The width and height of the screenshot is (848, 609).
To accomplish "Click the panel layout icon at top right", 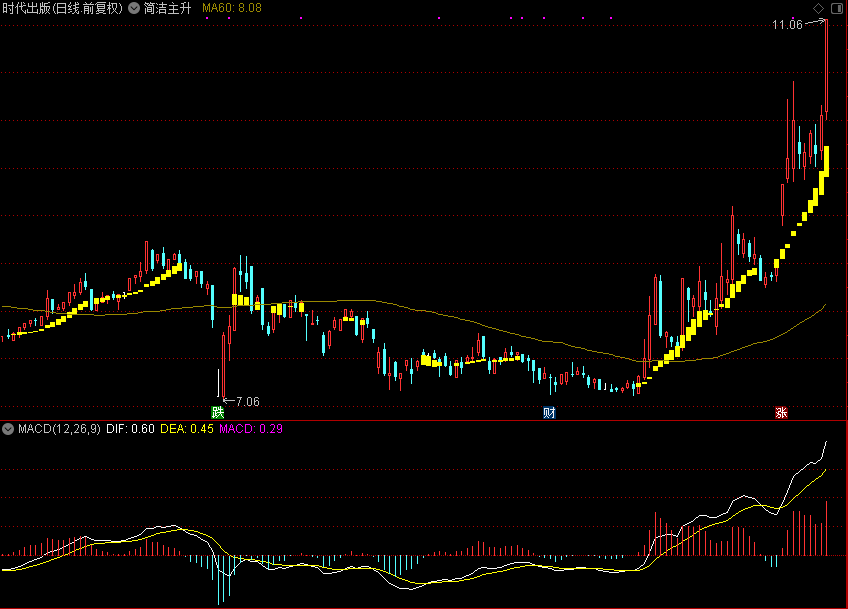I will 836,8.
